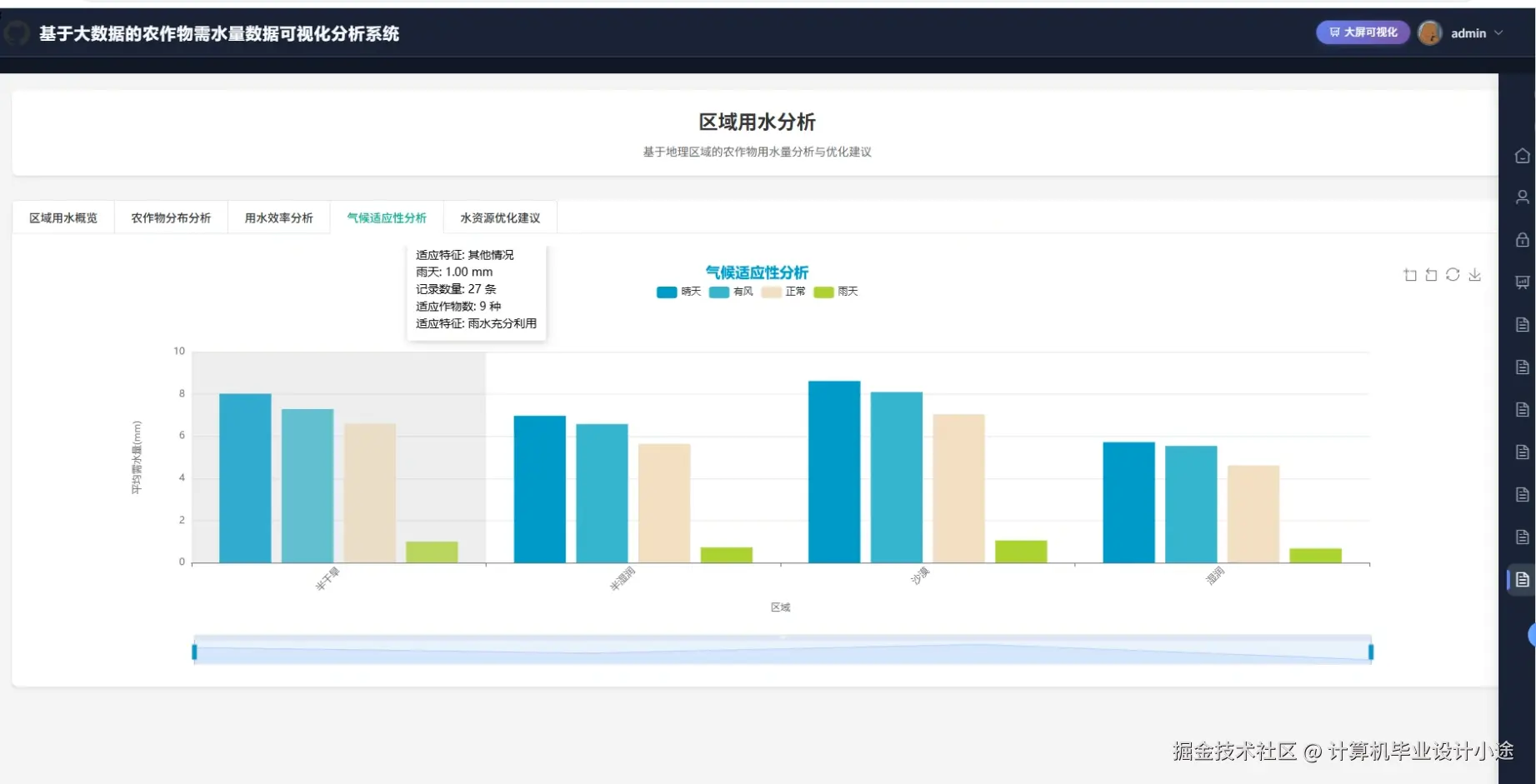Click the 正常 bar for 半湿润
The height and width of the screenshot is (784, 1536).
click(664, 503)
